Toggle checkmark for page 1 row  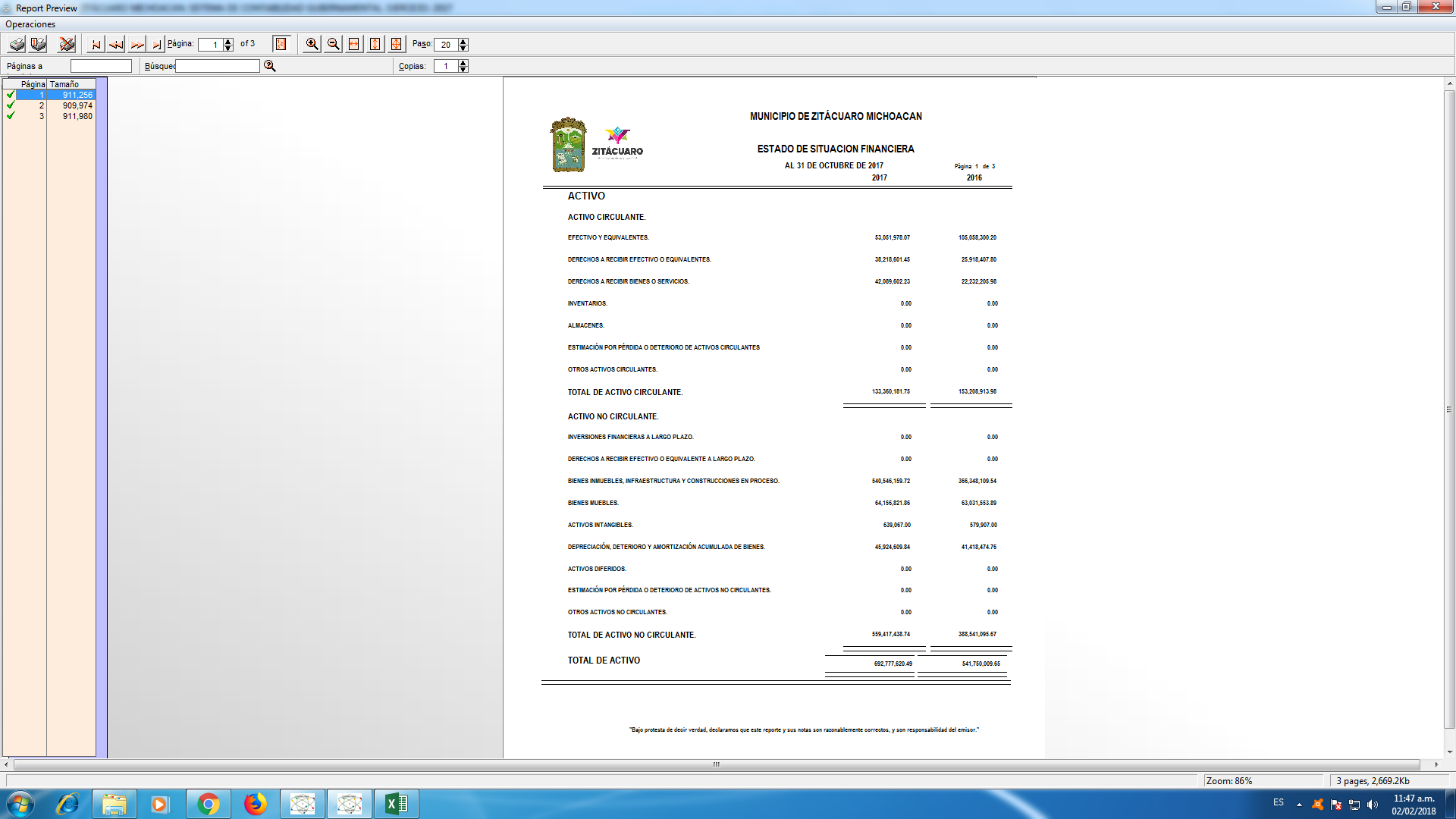tap(11, 95)
